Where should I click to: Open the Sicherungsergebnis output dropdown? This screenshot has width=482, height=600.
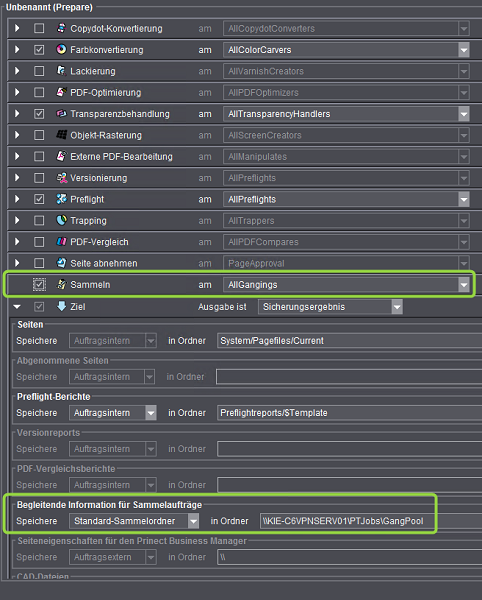click(x=397, y=307)
